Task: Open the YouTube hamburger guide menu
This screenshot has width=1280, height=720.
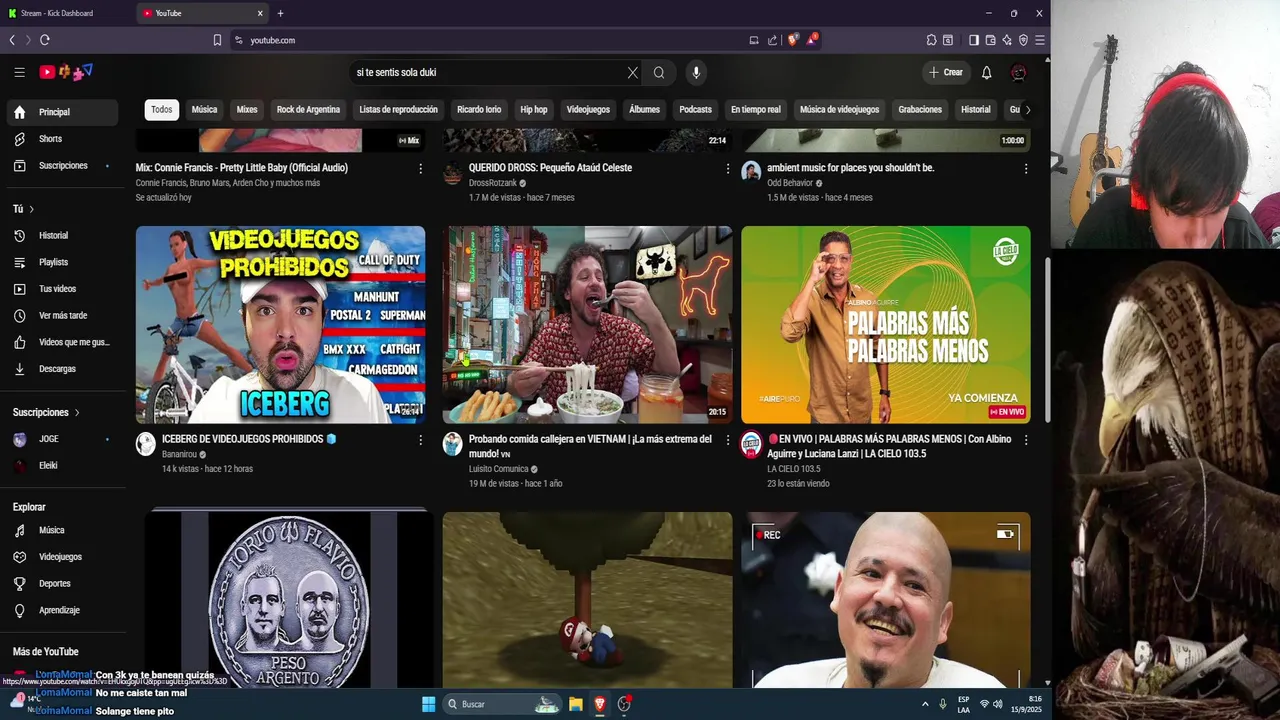Action: point(19,72)
